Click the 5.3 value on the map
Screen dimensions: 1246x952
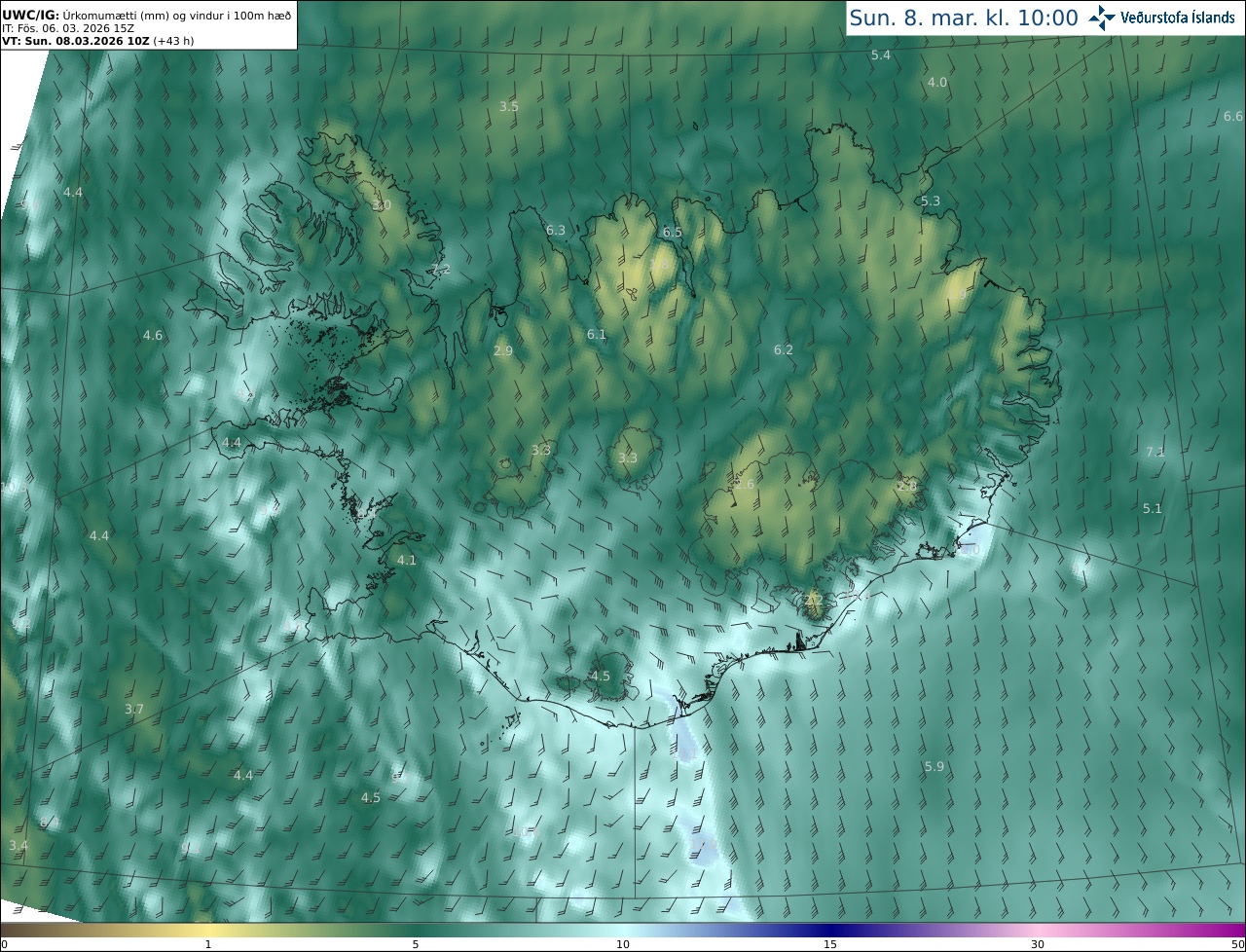pyautogui.click(x=931, y=201)
